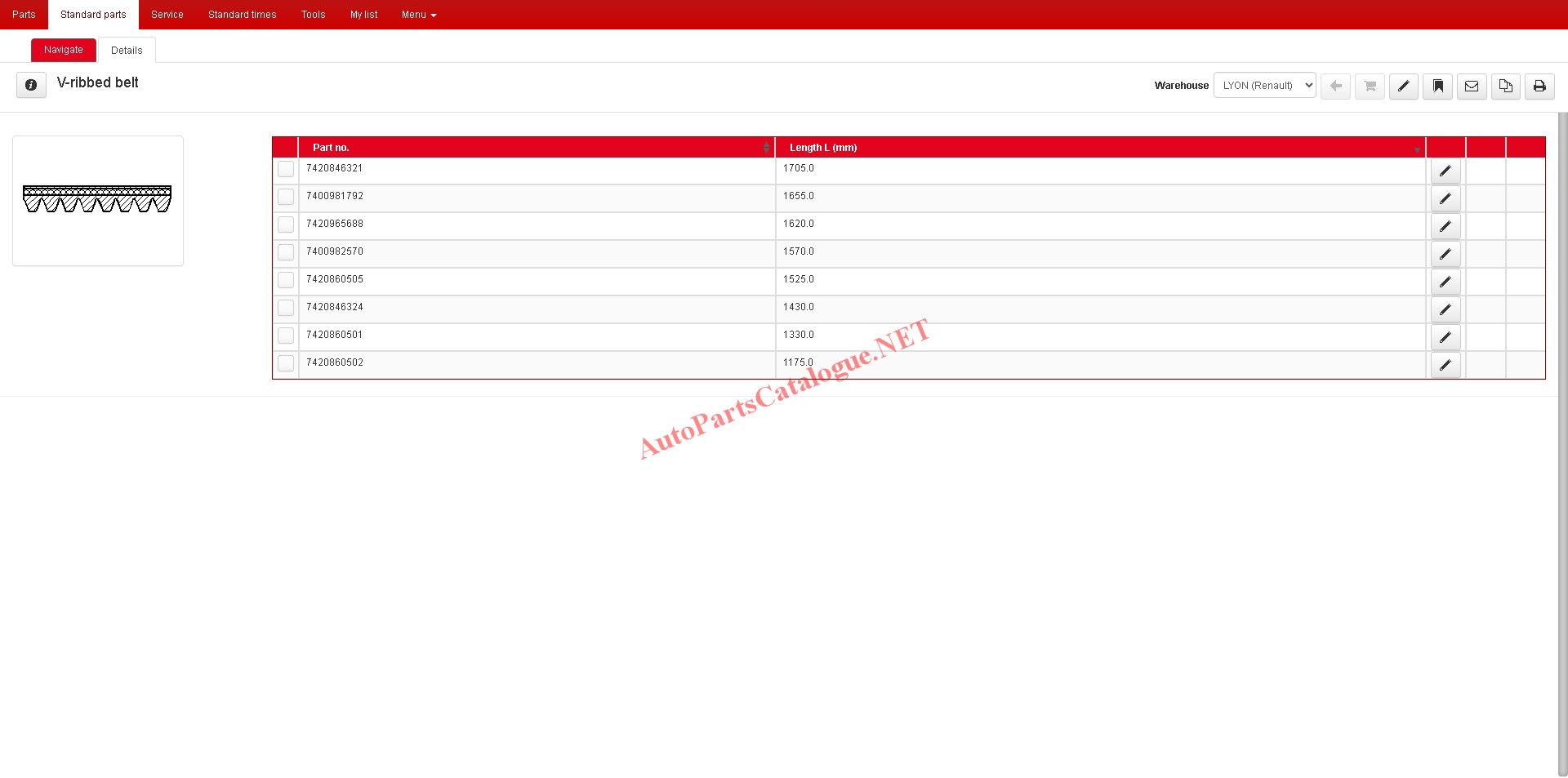The width and height of the screenshot is (1568, 778).
Task: Click the V-ribbed belt thumbnail image
Action: coord(97,200)
